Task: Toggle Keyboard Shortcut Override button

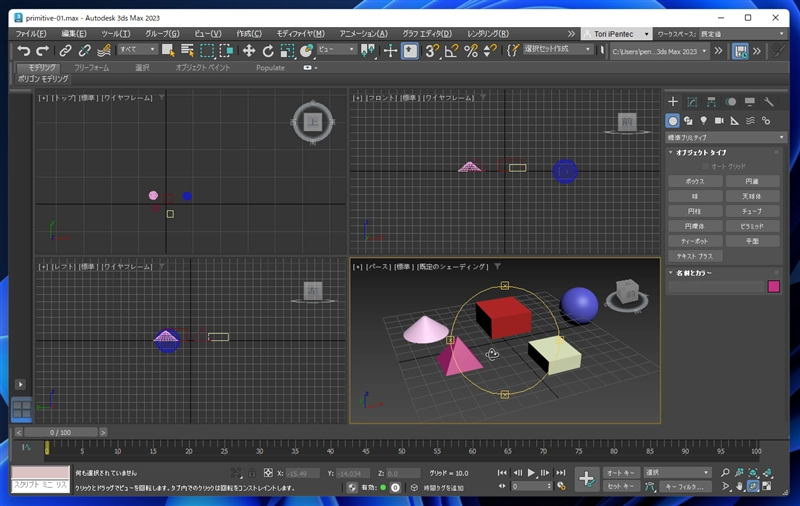Action: coord(410,50)
